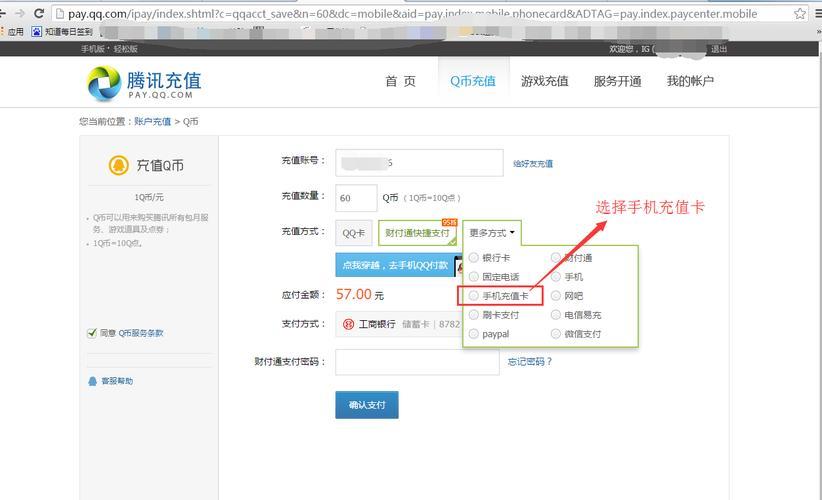Select the 微信支付 radio option
The height and width of the screenshot is (500, 822).
pyautogui.click(x=556, y=333)
